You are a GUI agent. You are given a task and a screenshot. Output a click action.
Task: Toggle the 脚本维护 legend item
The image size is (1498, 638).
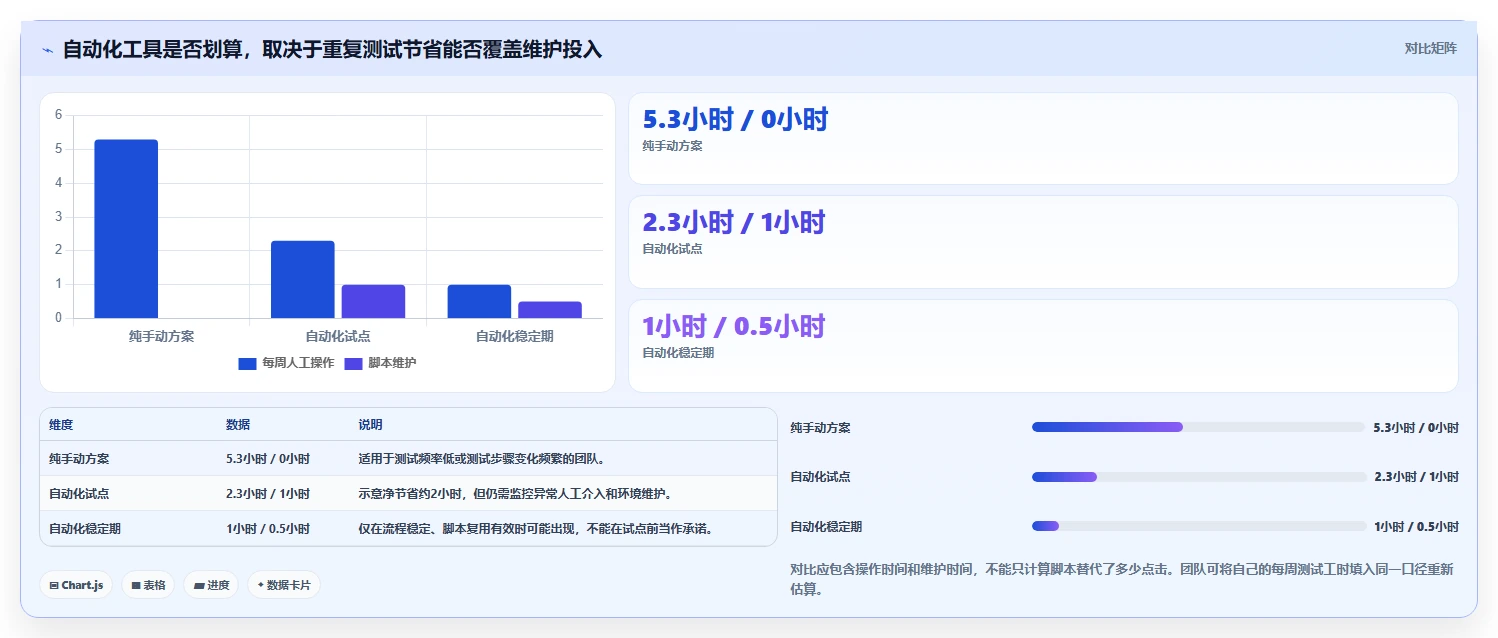[x=380, y=363]
